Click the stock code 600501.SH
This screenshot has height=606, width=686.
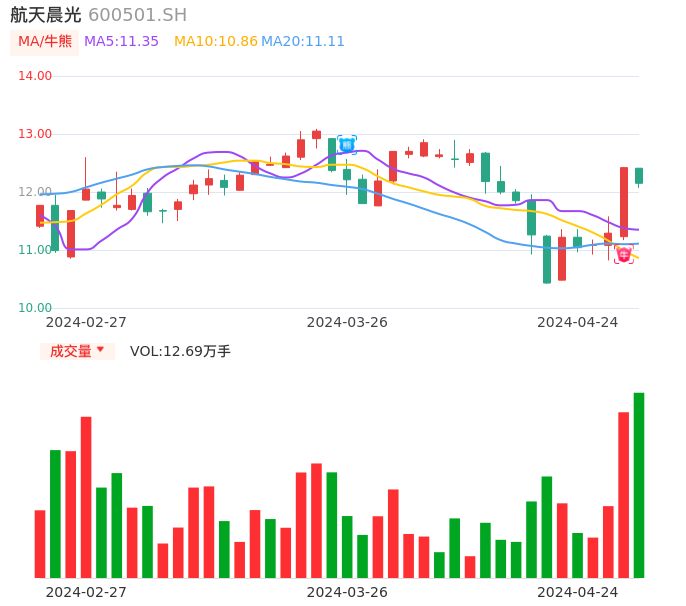coord(137,15)
